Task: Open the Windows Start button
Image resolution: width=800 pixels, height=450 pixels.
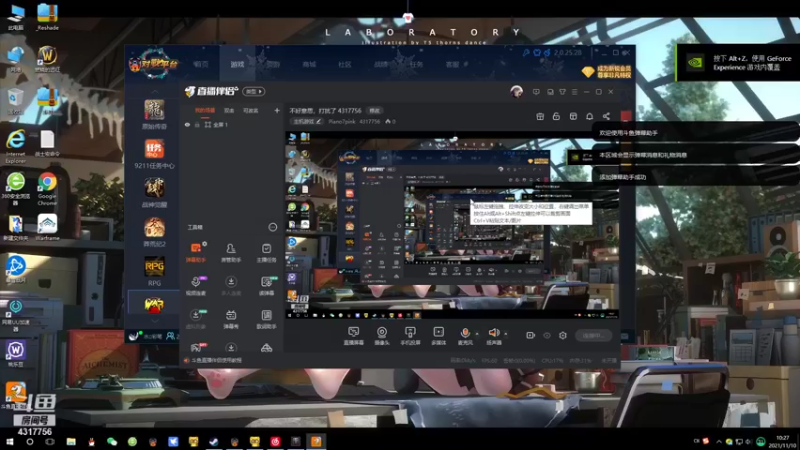Action: pyautogui.click(x=10, y=441)
